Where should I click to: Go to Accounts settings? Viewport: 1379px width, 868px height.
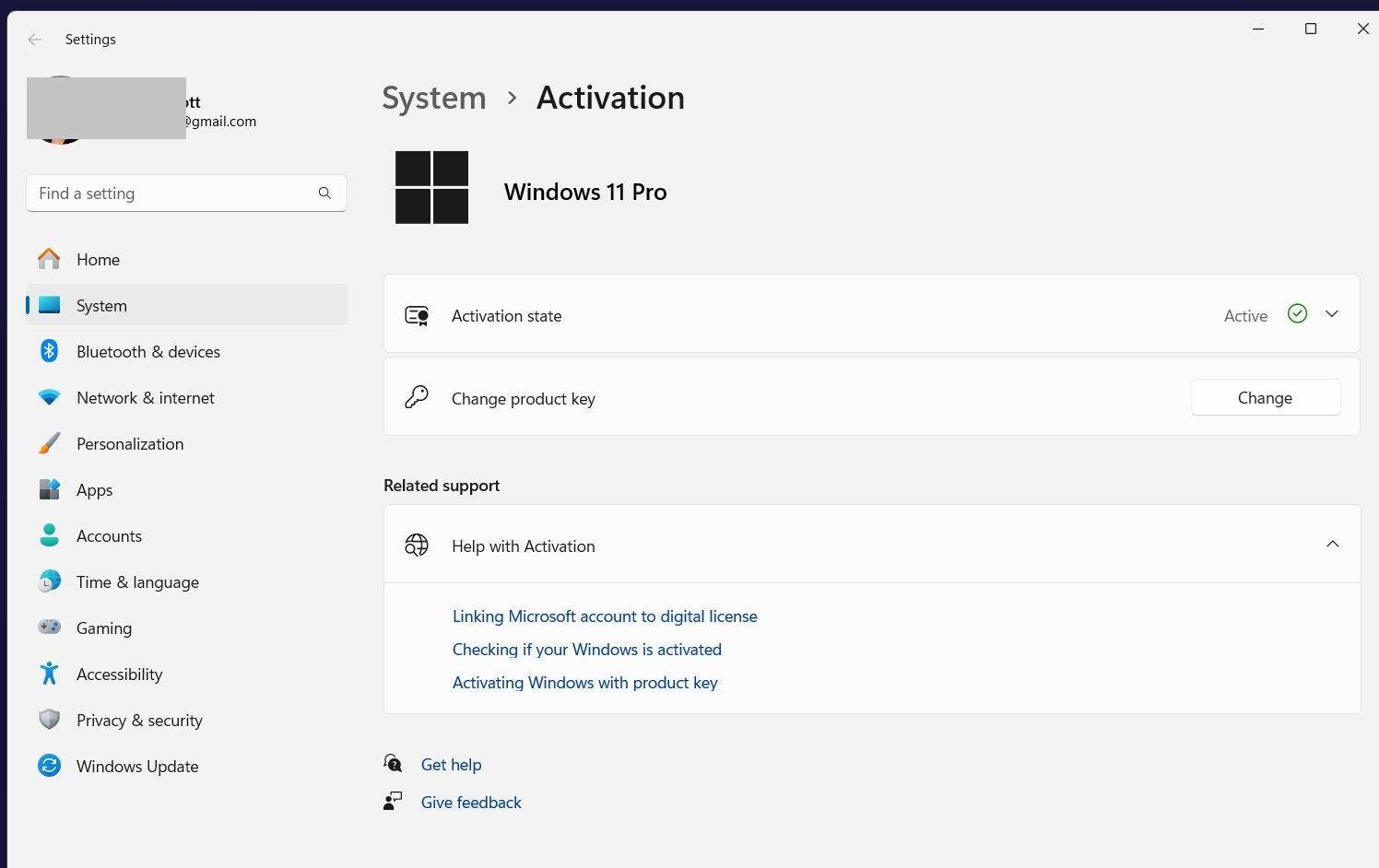coord(109,536)
